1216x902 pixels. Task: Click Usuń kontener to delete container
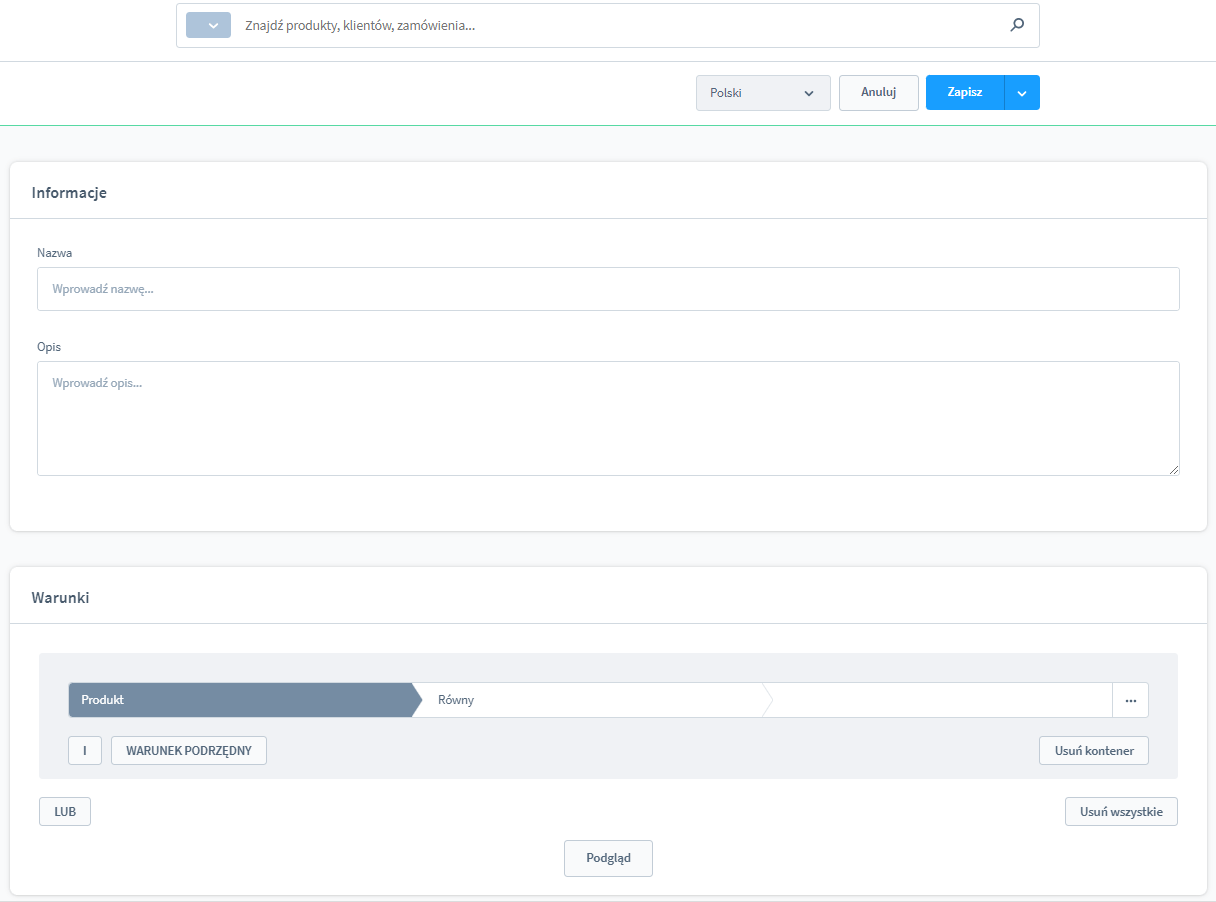[1094, 751]
